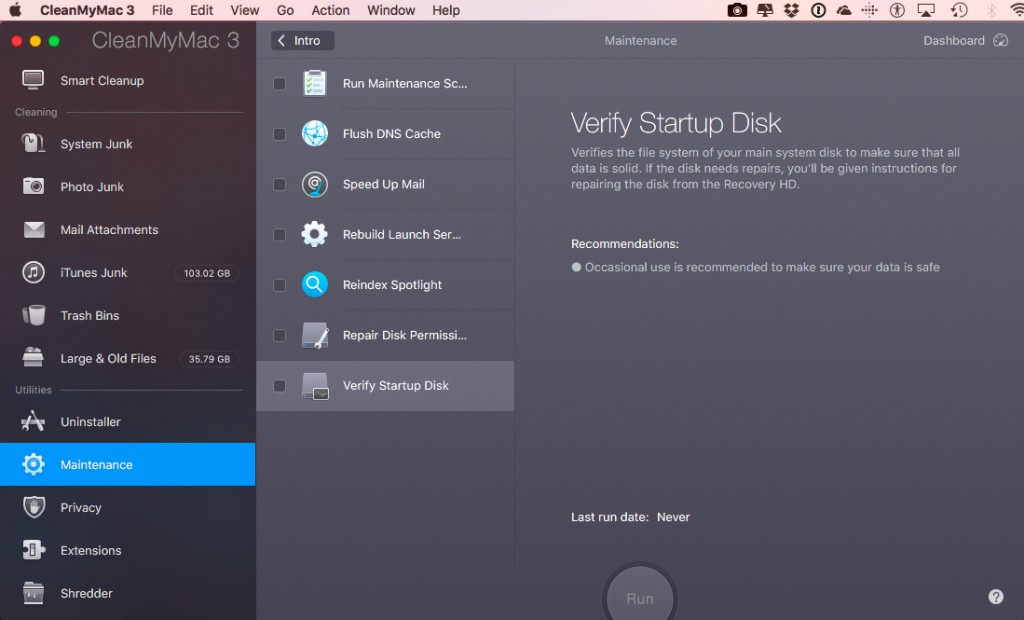Open cloud sync menu bar icon

(x=844, y=10)
